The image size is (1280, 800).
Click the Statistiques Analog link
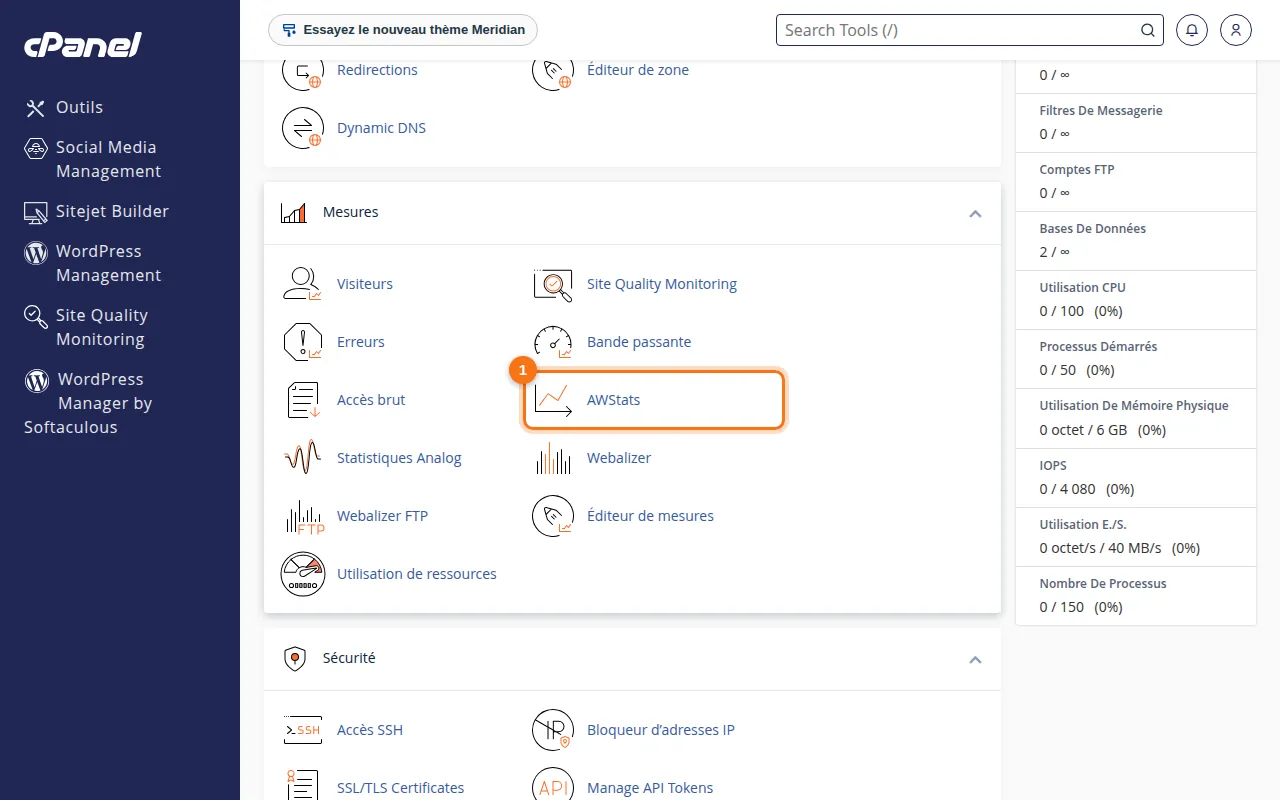click(399, 458)
